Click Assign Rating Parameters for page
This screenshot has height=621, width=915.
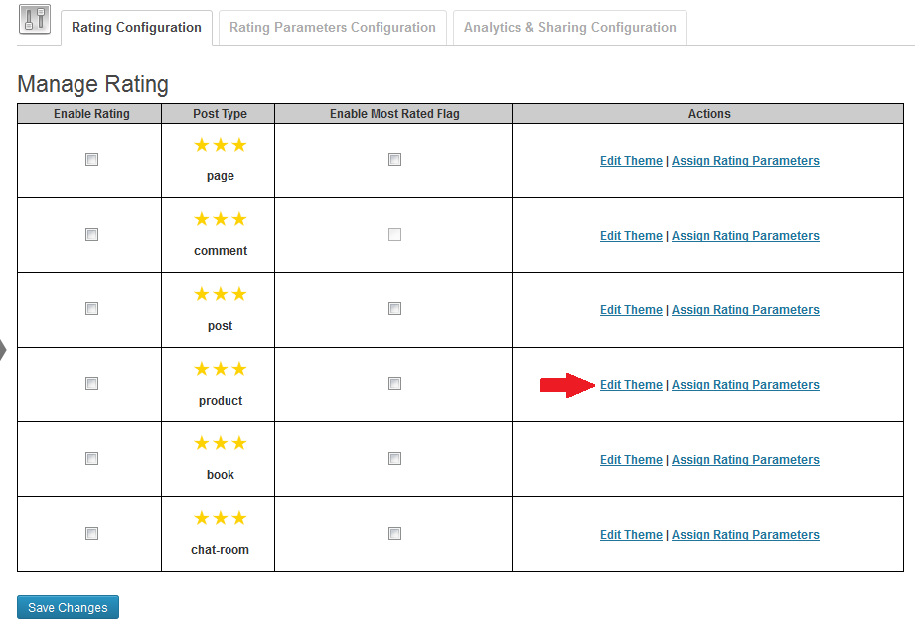pos(746,161)
